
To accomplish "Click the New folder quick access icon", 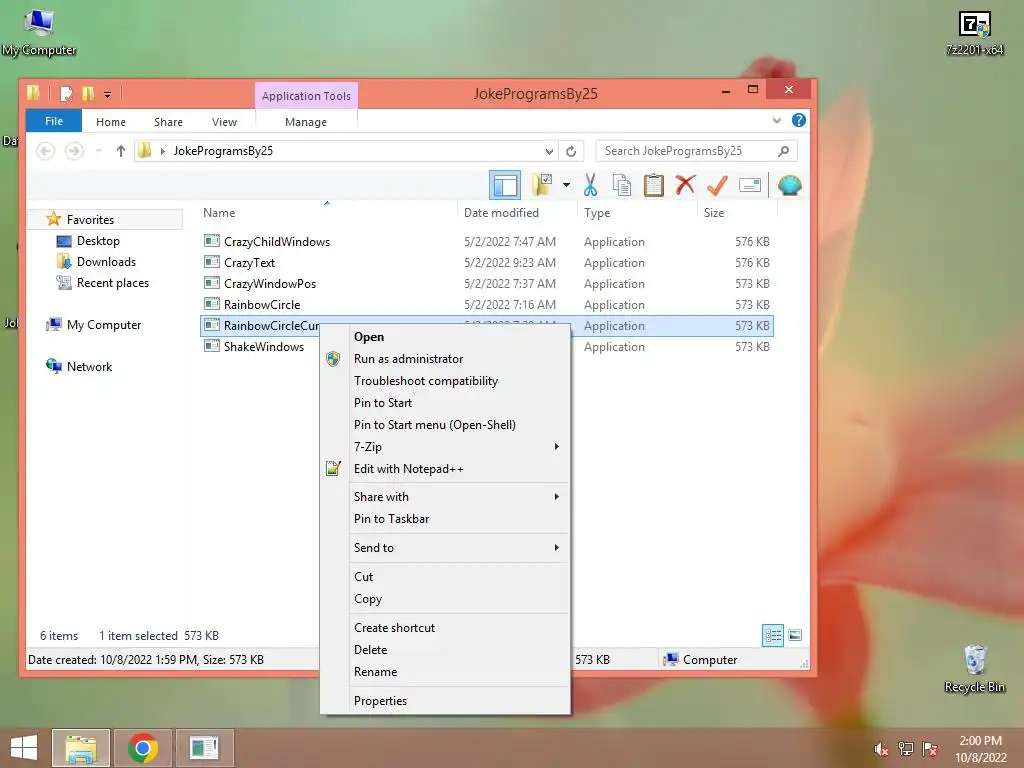I will click(88, 94).
